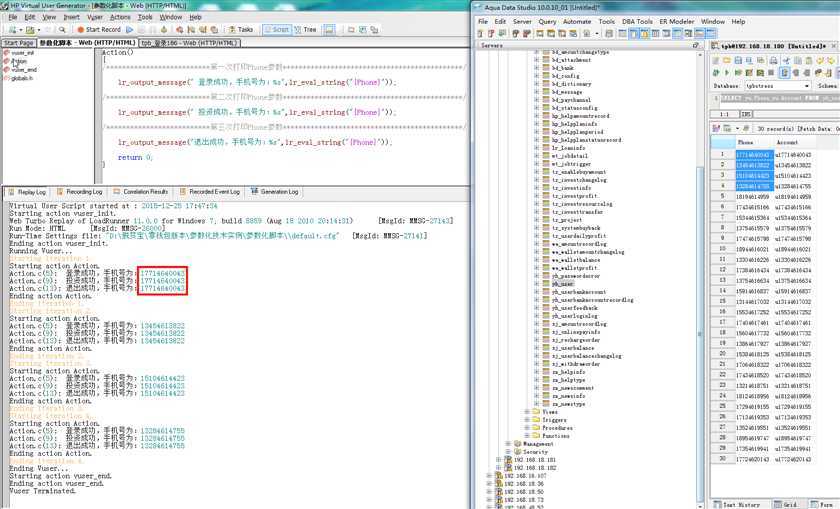Click the compile script icon in VuGen toolbar
The image size is (840, 509).
pos(164,29)
